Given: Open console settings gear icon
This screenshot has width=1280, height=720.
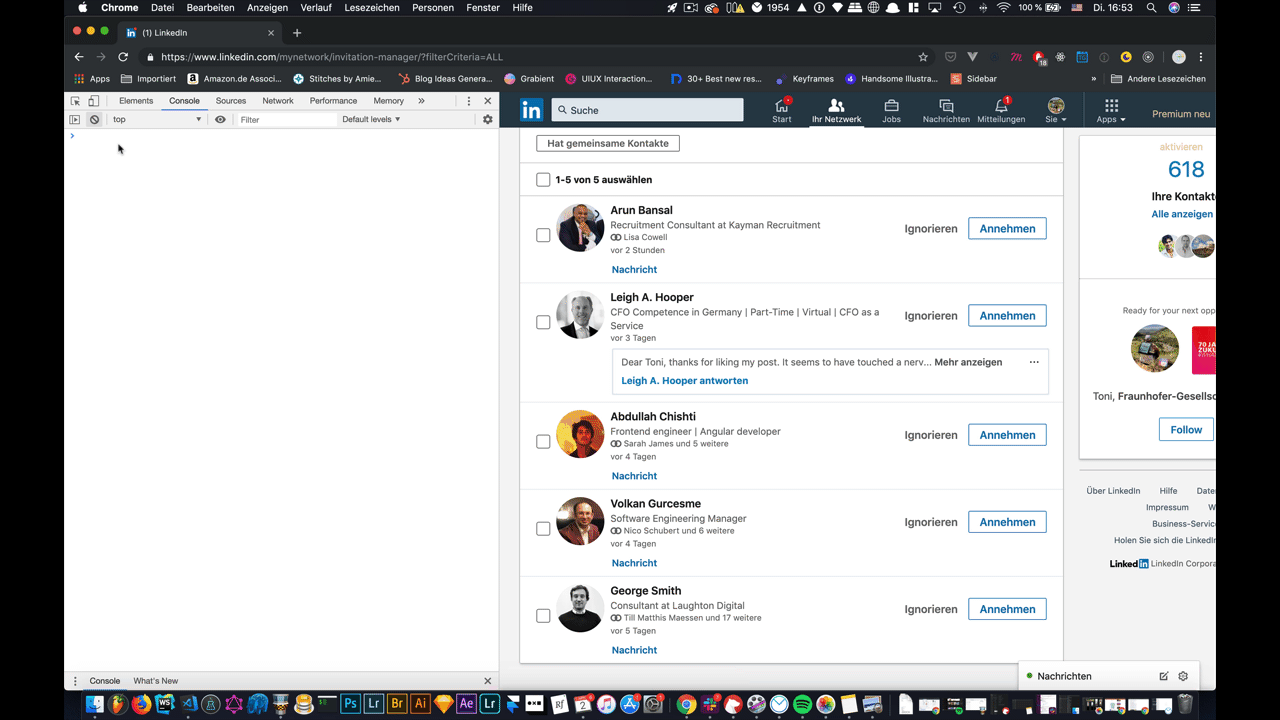Looking at the screenshot, I should click(488, 119).
